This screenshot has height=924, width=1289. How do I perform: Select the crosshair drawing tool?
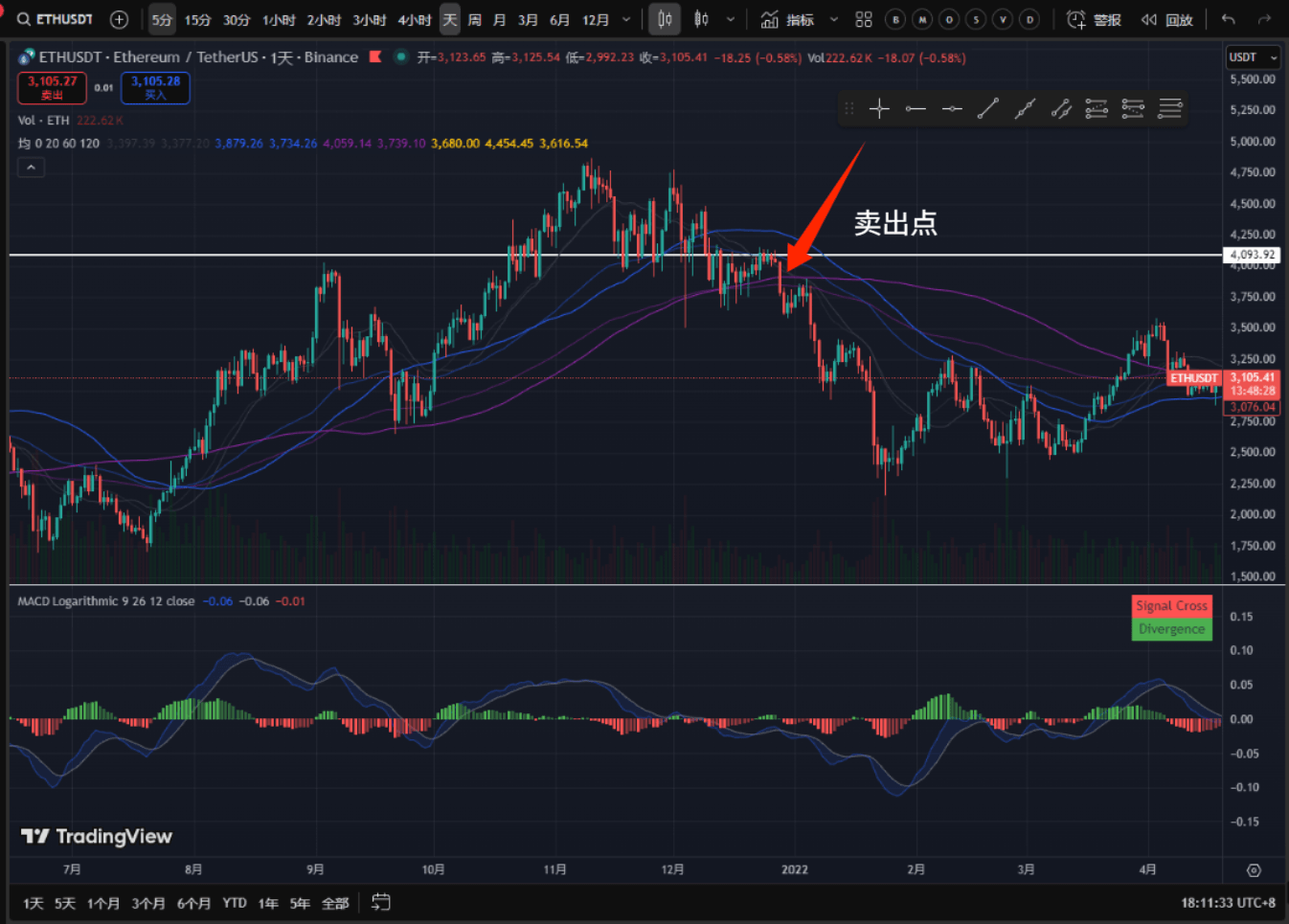[879, 109]
